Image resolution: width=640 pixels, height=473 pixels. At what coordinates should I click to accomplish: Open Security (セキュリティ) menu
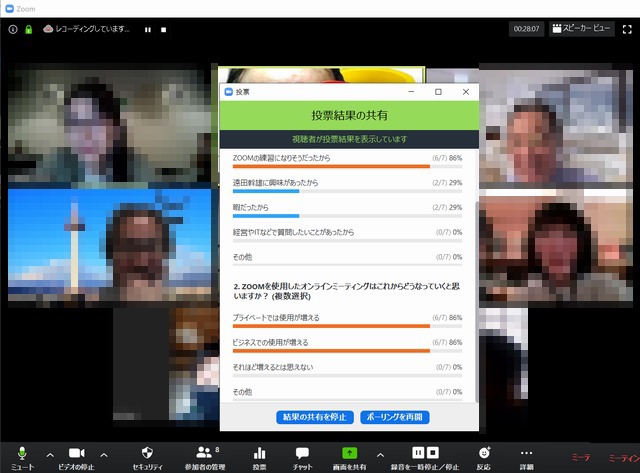click(x=147, y=457)
